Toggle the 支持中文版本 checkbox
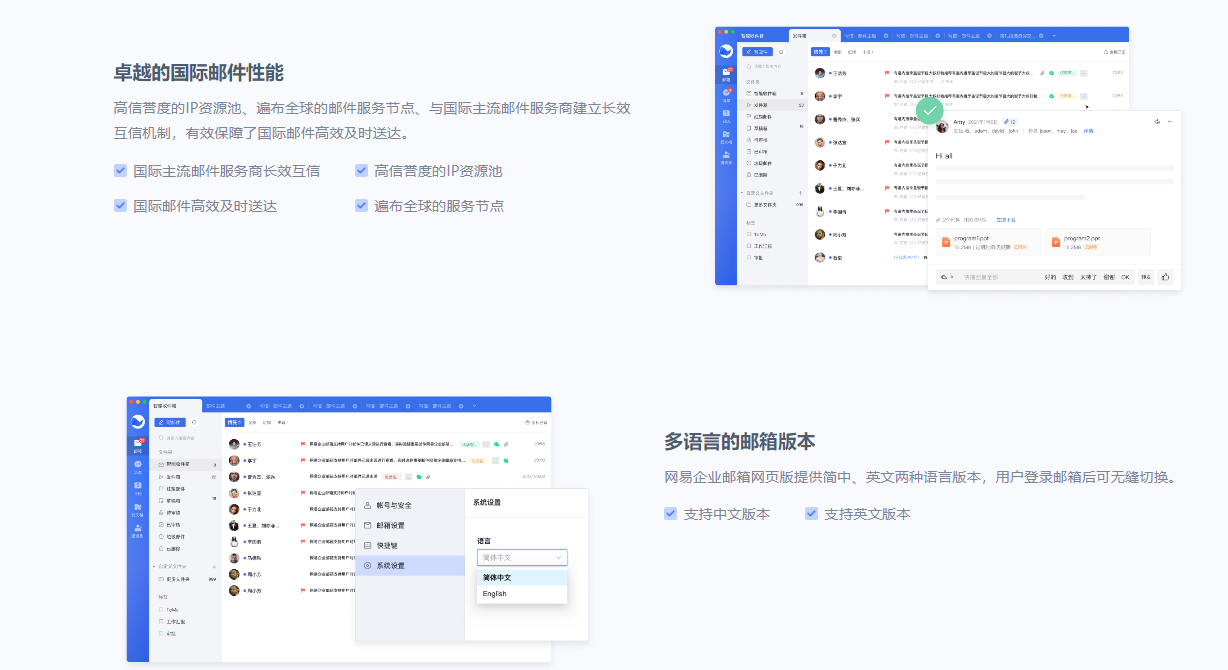The image size is (1228, 670). 670,514
